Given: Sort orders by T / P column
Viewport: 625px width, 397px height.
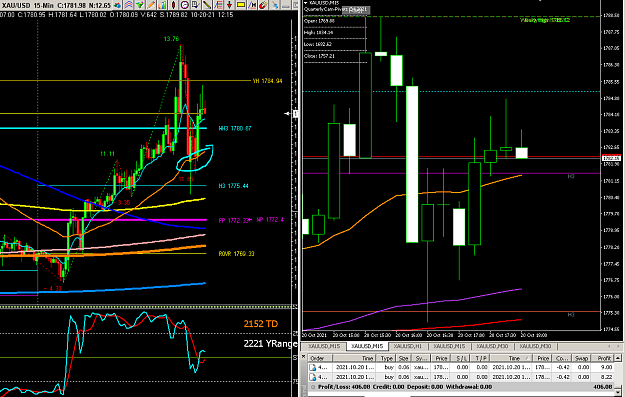Looking at the screenshot, I should 480,358.
